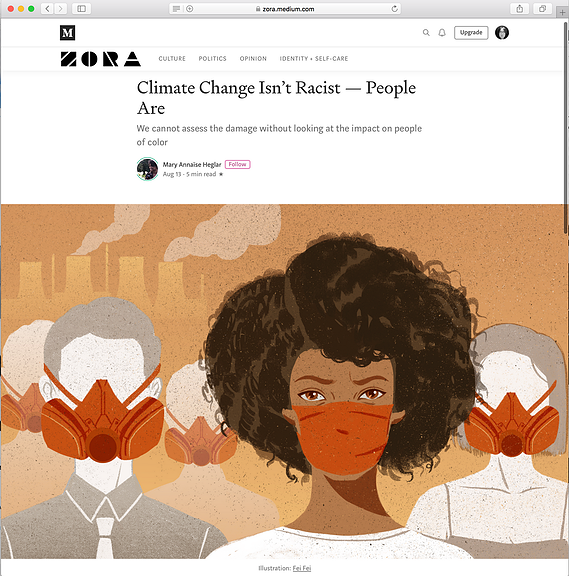569x576 pixels.
Task: Open illustrator Fei Fei link
Action: click(x=302, y=568)
